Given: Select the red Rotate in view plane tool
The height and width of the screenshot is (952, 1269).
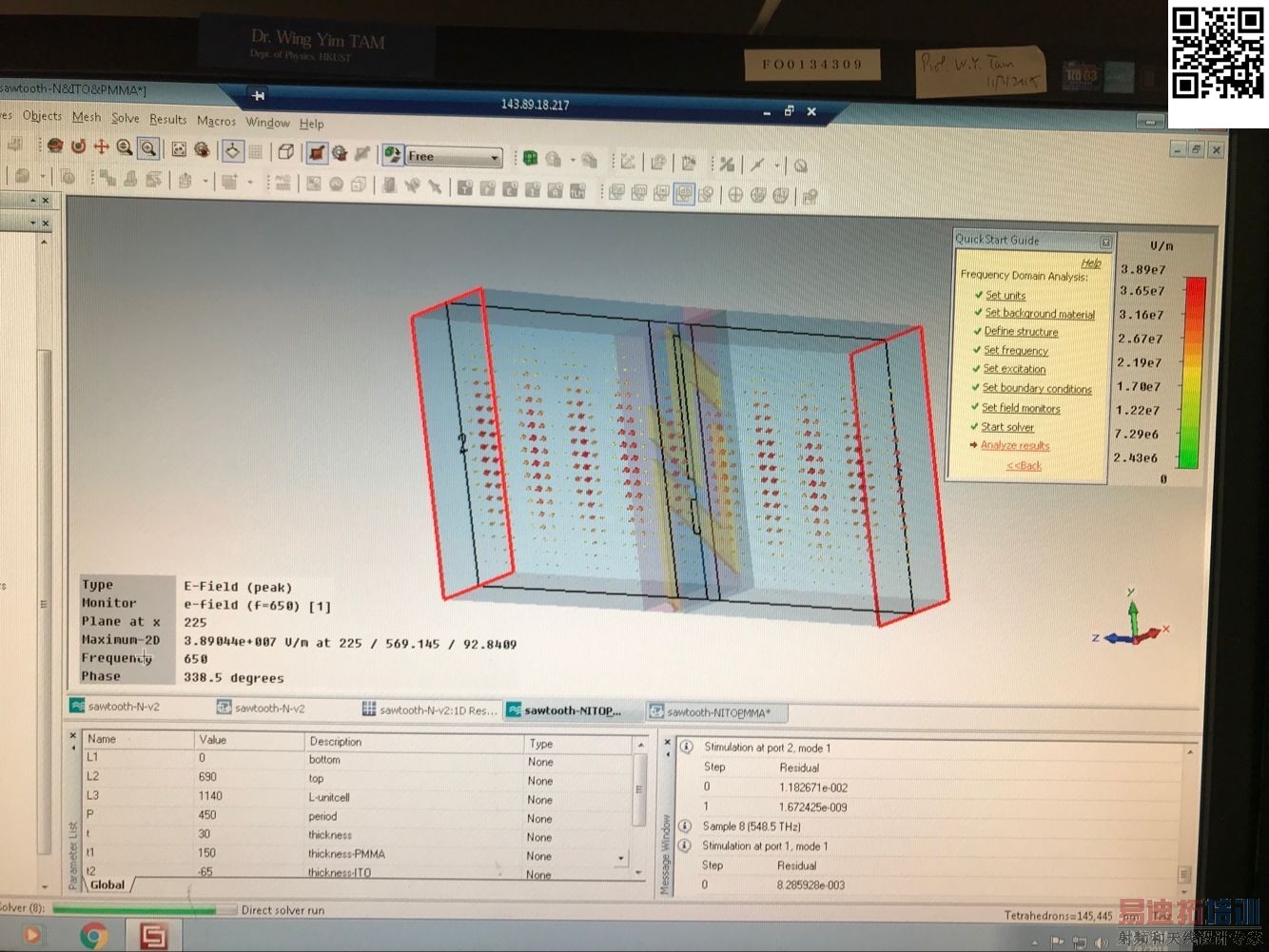Looking at the screenshot, I should coord(78,146).
